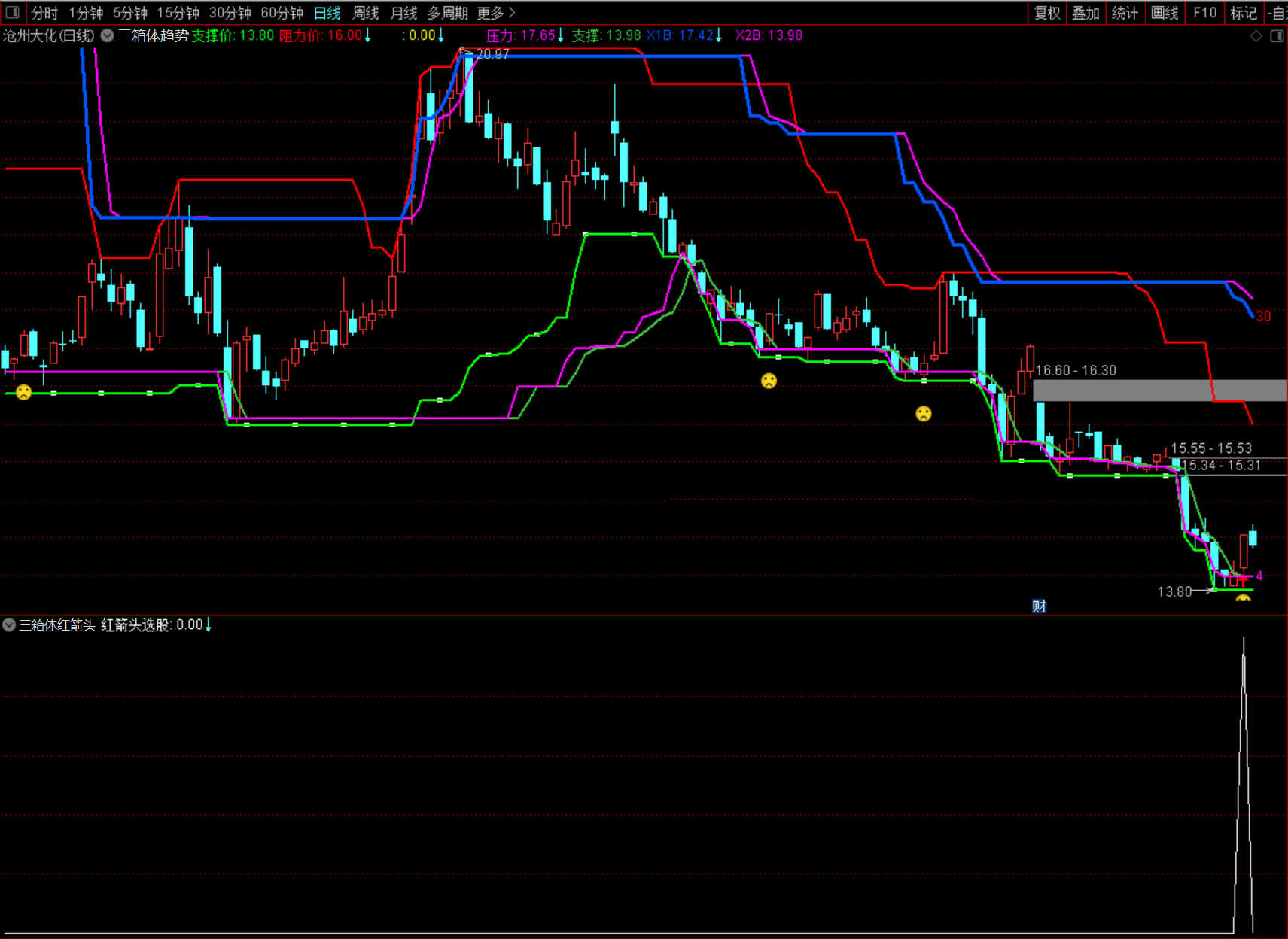Switch to 60分钟 chart period
The height and width of the screenshot is (939, 1288).
click(282, 13)
